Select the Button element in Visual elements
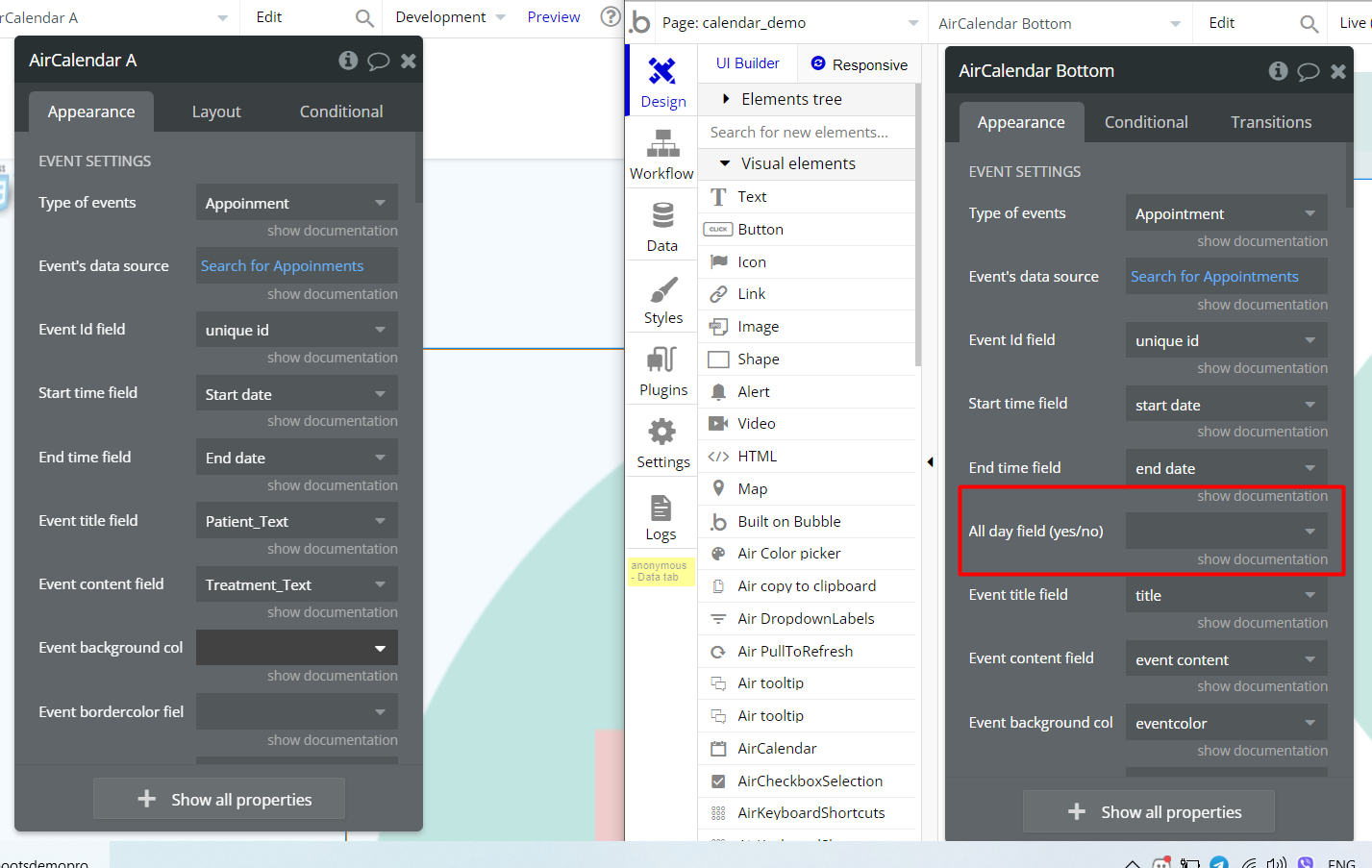The width and height of the screenshot is (1372, 868). coord(807,230)
